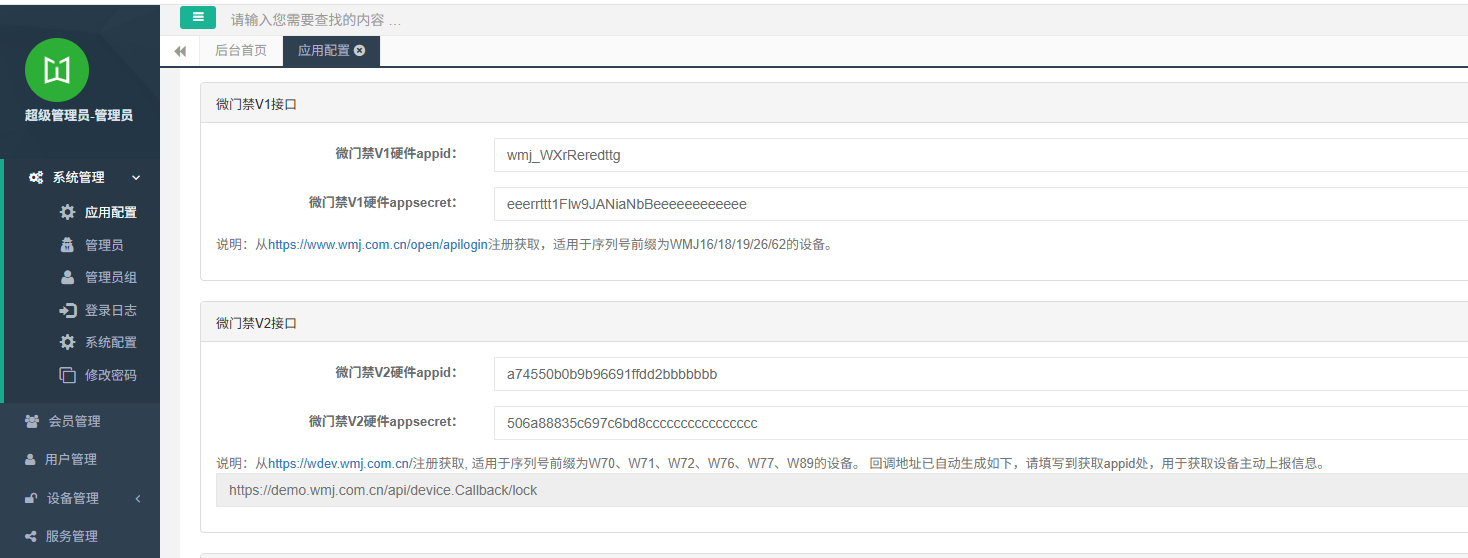This screenshot has height=558, width=1468.
Task: Click the copy icon beside 修改密码
Action: pos(67,375)
